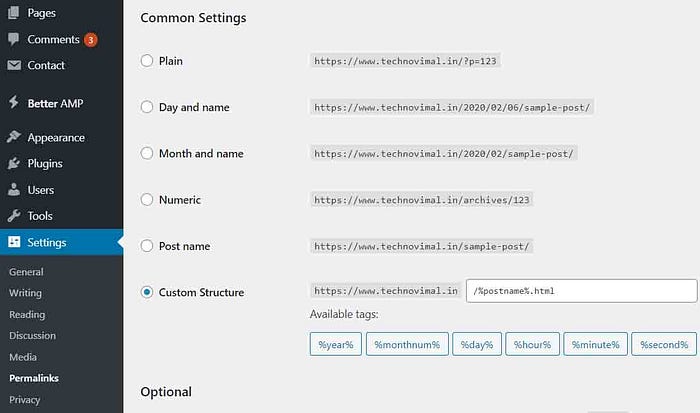The height and width of the screenshot is (413, 700).
Task: Choose the Post name radio button
Action: point(147,246)
